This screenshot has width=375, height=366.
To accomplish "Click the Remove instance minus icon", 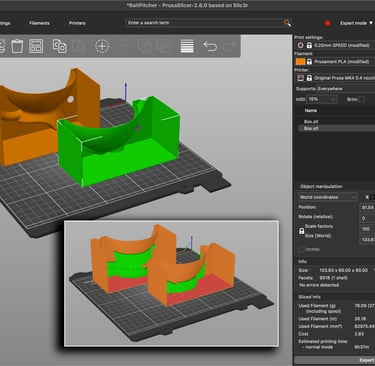I will 122,46.
